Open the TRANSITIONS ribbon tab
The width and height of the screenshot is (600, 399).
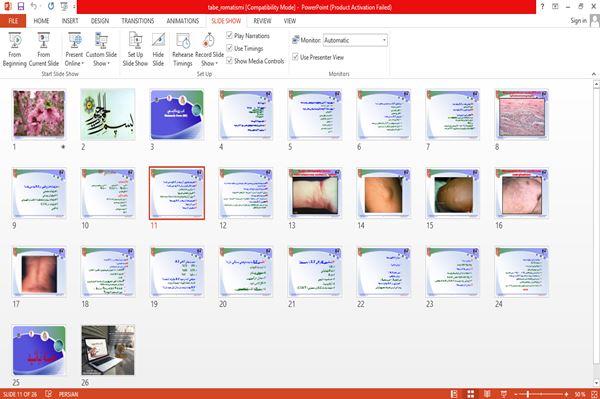point(138,21)
